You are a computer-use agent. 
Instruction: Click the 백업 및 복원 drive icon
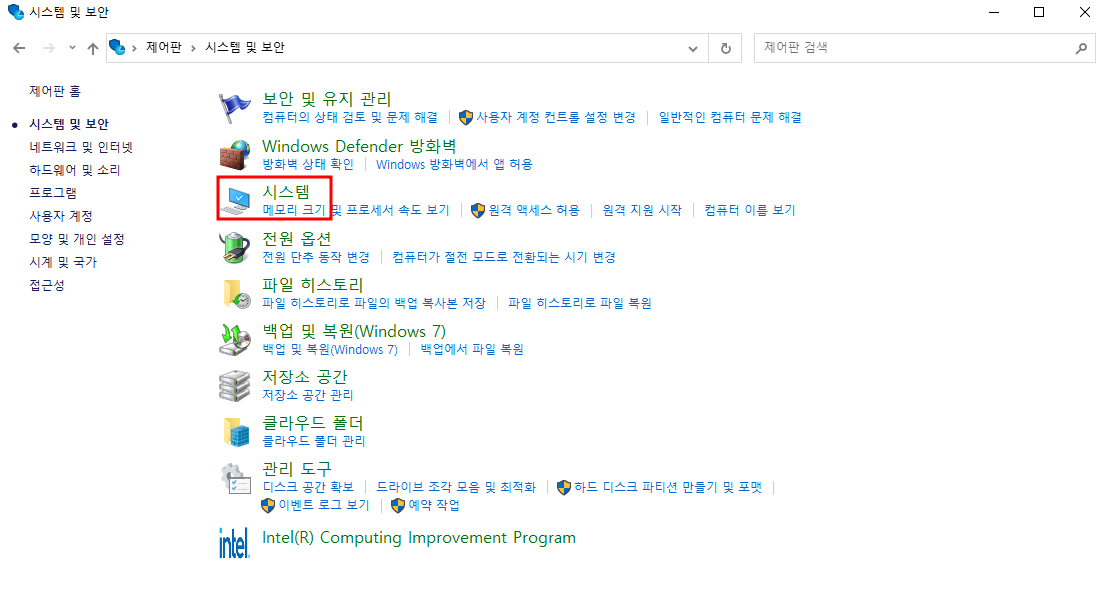[235, 340]
